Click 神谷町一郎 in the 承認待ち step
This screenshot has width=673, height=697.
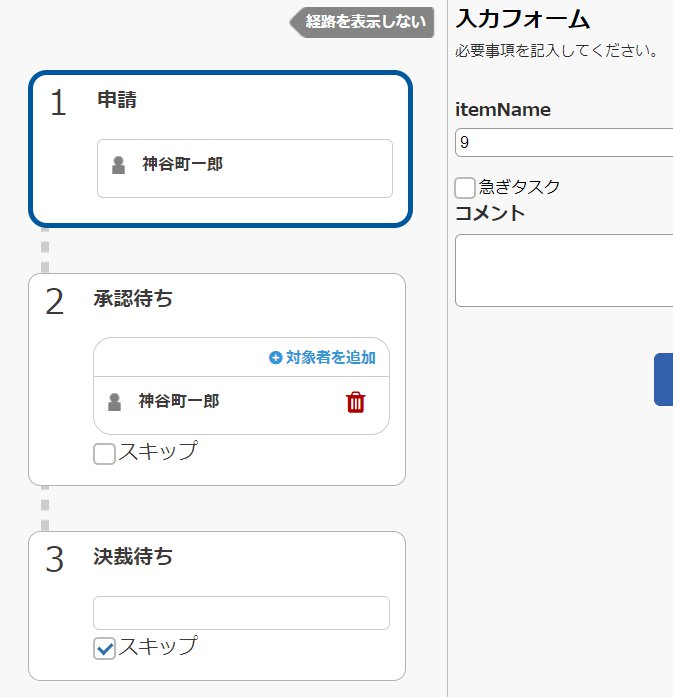tap(179, 401)
